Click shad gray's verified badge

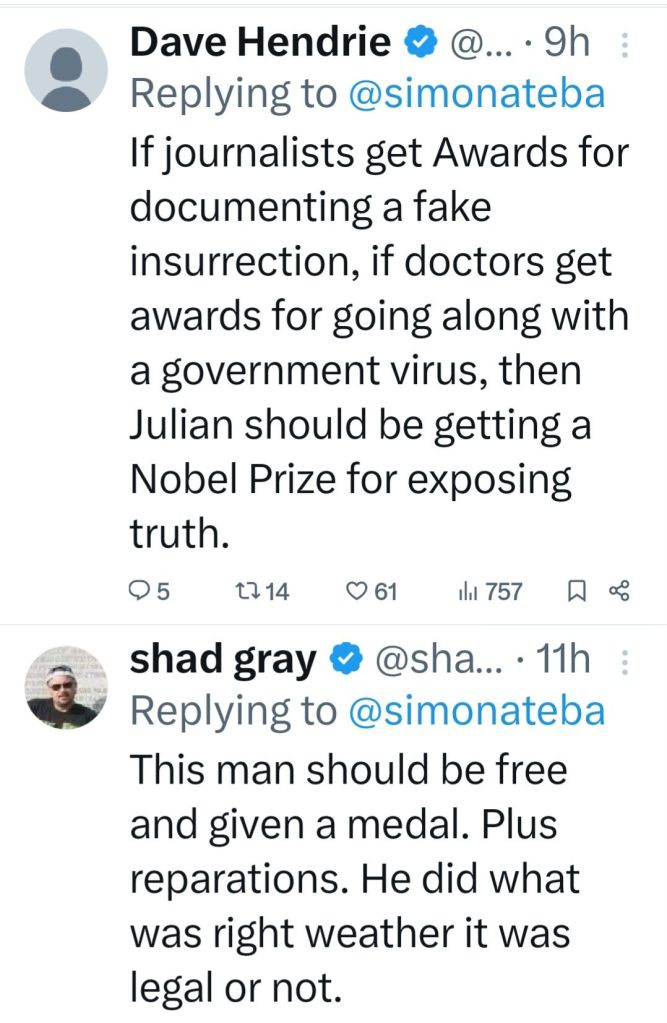click(x=346, y=660)
